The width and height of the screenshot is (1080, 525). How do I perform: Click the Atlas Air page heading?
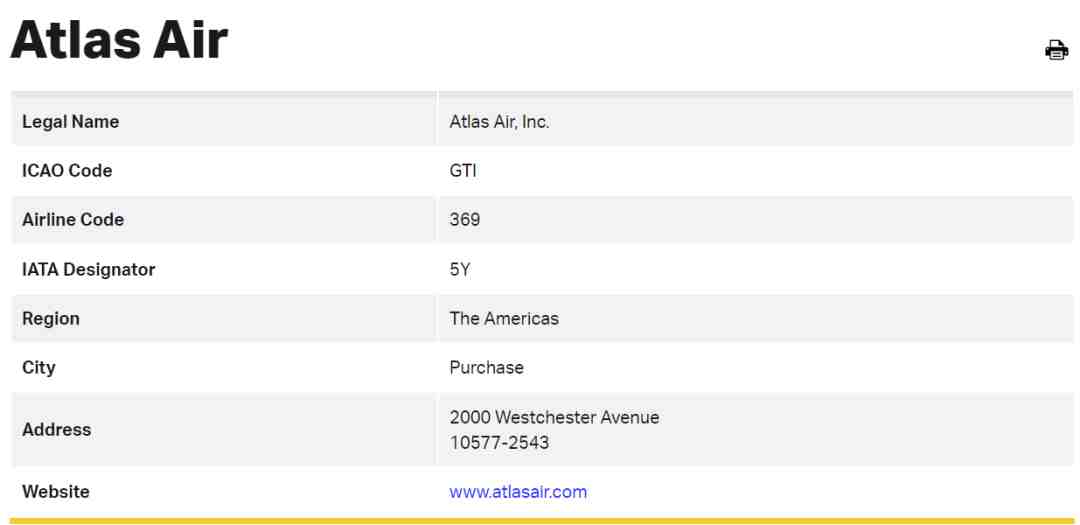tap(118, 40)
